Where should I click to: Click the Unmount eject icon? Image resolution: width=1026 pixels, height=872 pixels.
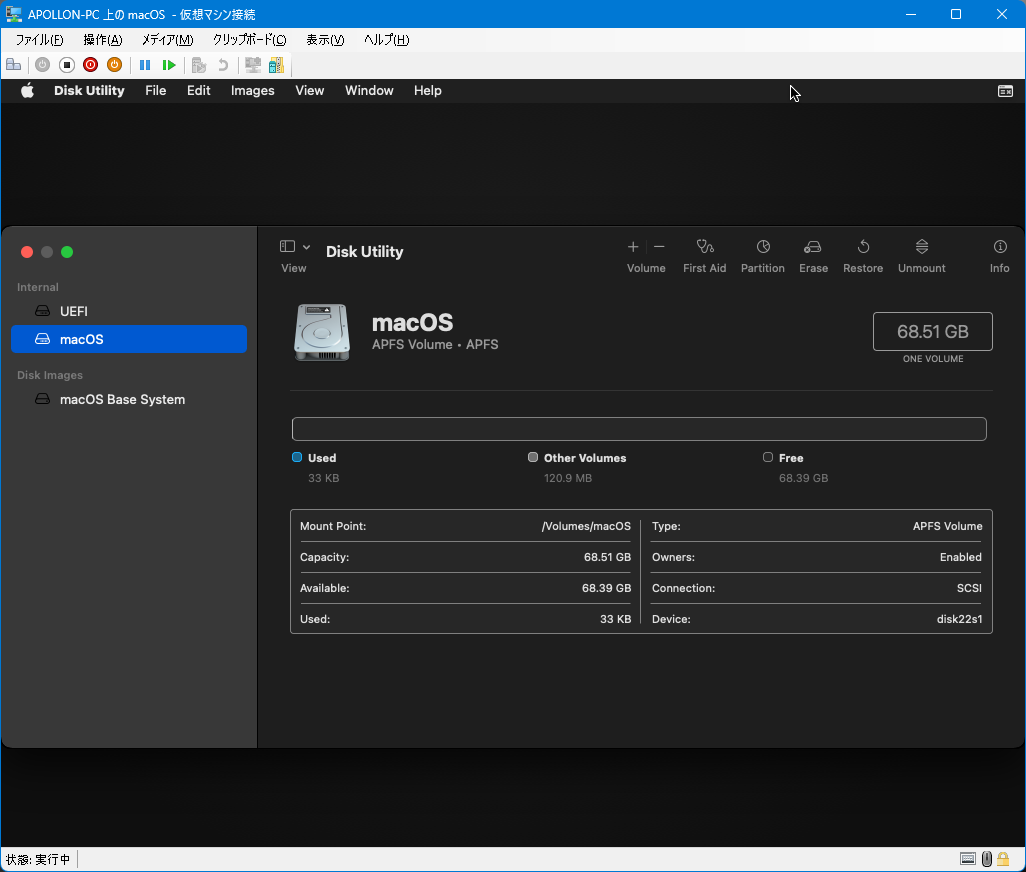tap(921, 247)
